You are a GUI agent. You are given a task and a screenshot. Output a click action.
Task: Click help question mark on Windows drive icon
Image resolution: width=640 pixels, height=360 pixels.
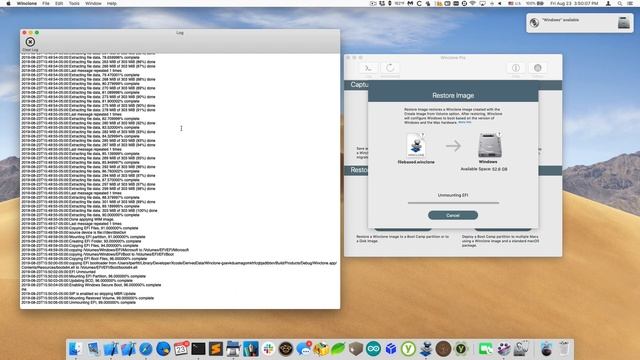tap(499, 134)
